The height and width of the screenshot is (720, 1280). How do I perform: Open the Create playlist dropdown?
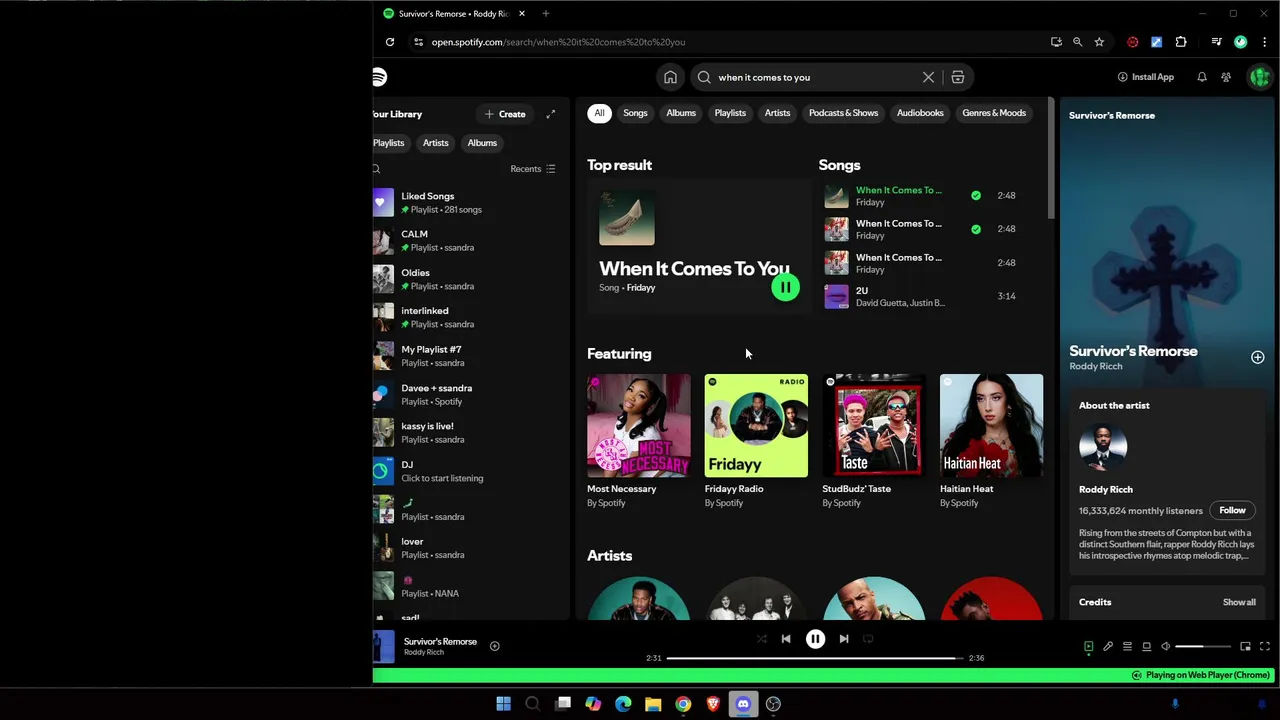(505, 114)
